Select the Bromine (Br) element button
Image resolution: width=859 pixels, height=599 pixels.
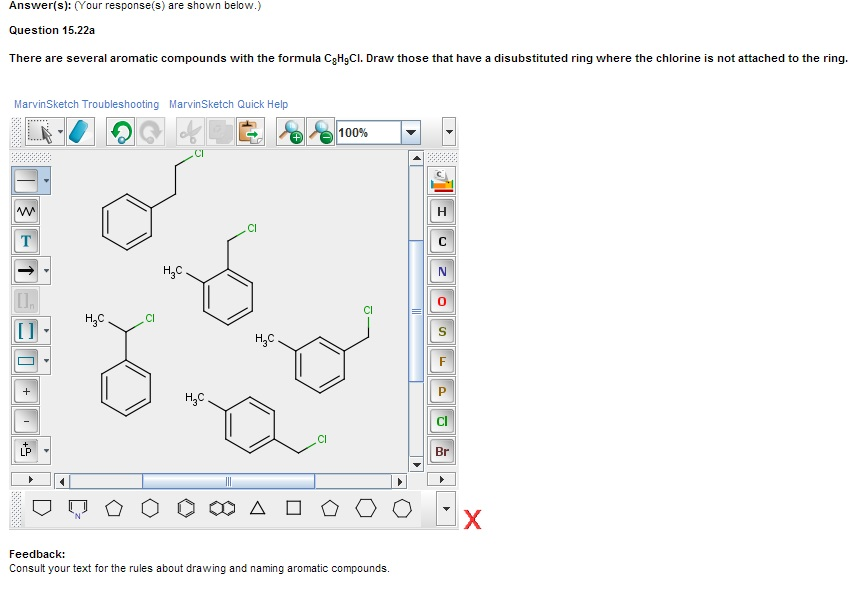(x=442, y=451)
